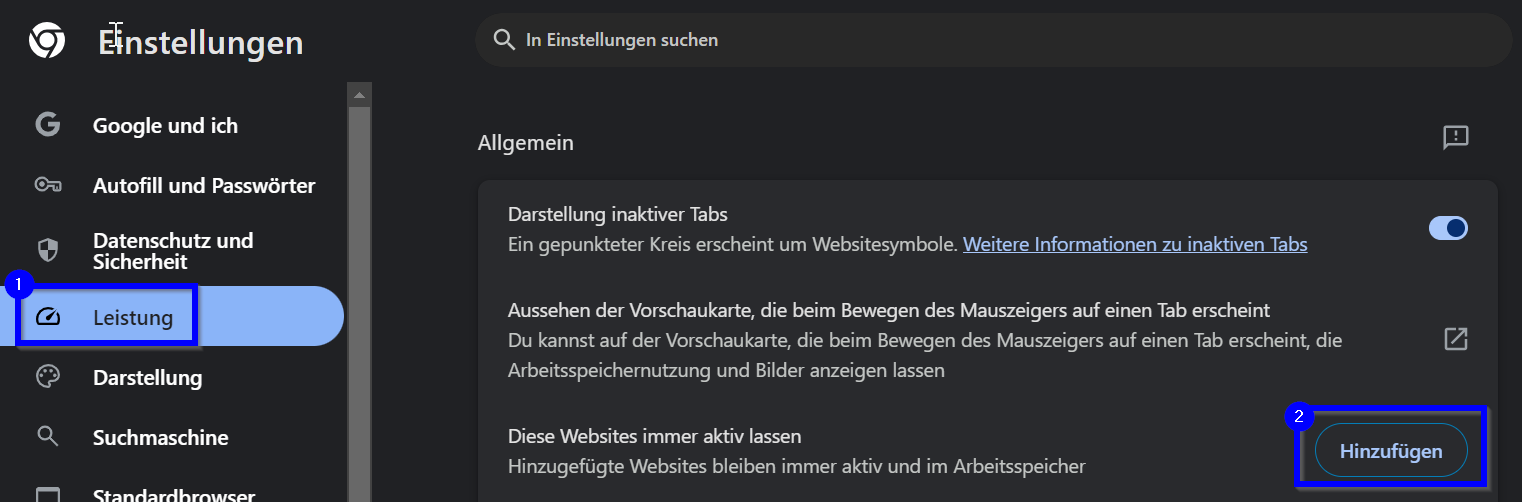Viewport: 1522px width, 502px height.
Task: Open Google und ich settings
Action: [165, 126]
